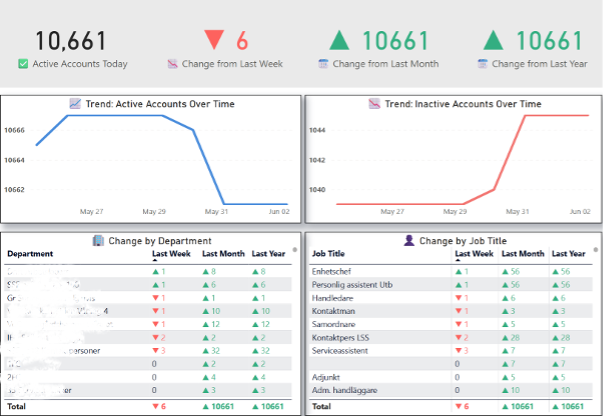Click Last Week value 3 in Serviceassistent row
604x416 pixels.
point(462,351)
